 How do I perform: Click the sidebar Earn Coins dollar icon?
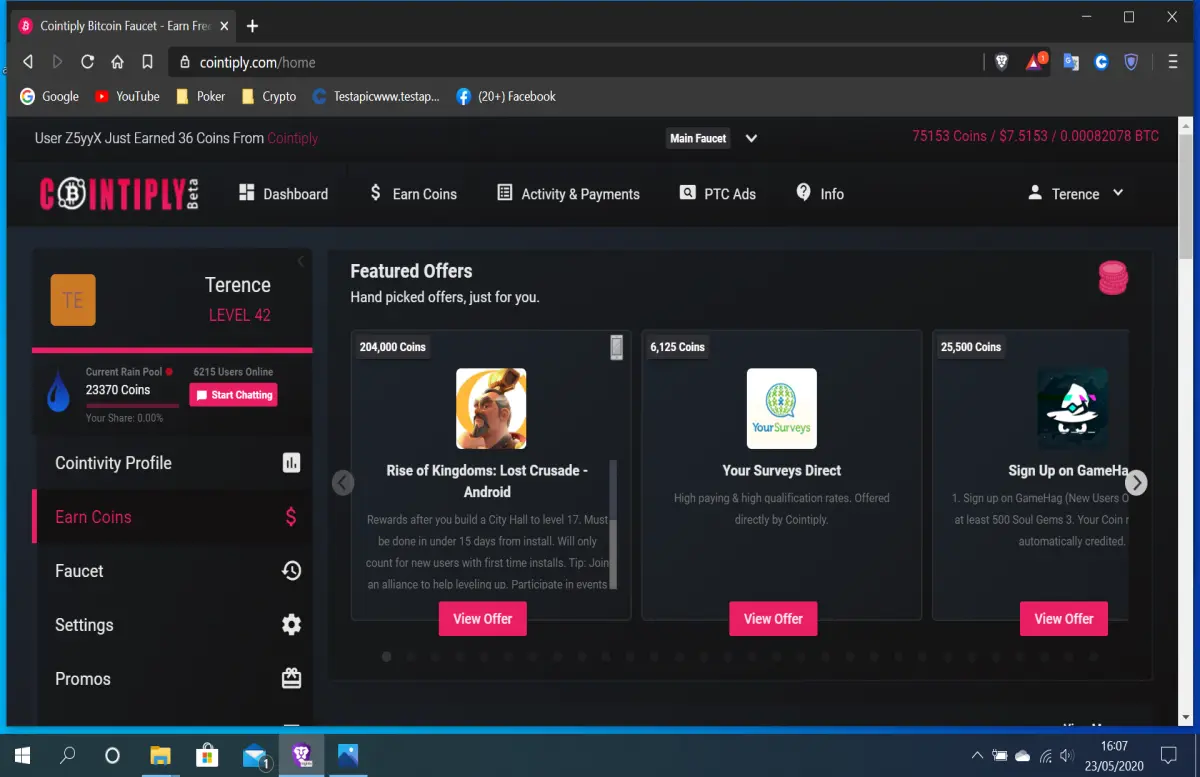click(x=291, y=517)
